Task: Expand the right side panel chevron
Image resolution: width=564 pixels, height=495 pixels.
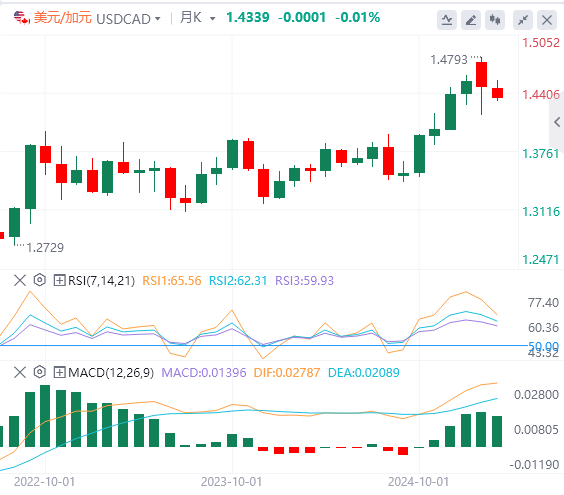Action: tap(557, 122)
